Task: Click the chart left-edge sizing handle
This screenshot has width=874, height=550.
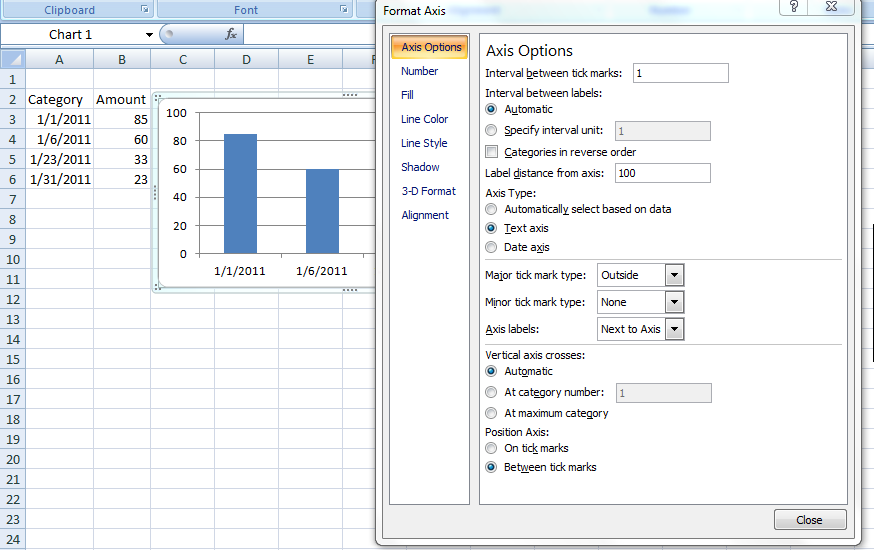Action: point(155,192)
